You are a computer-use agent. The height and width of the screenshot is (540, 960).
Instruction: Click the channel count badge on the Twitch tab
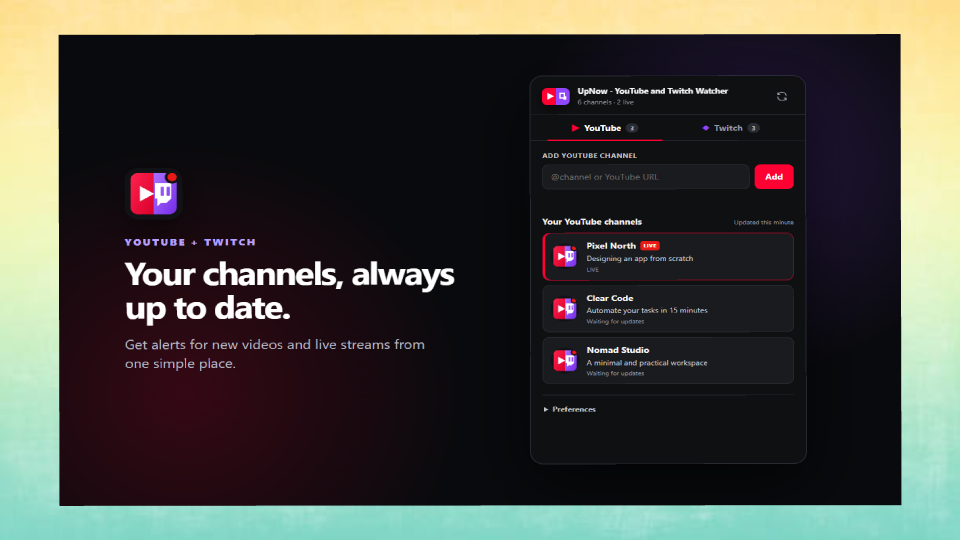(754, 128)
